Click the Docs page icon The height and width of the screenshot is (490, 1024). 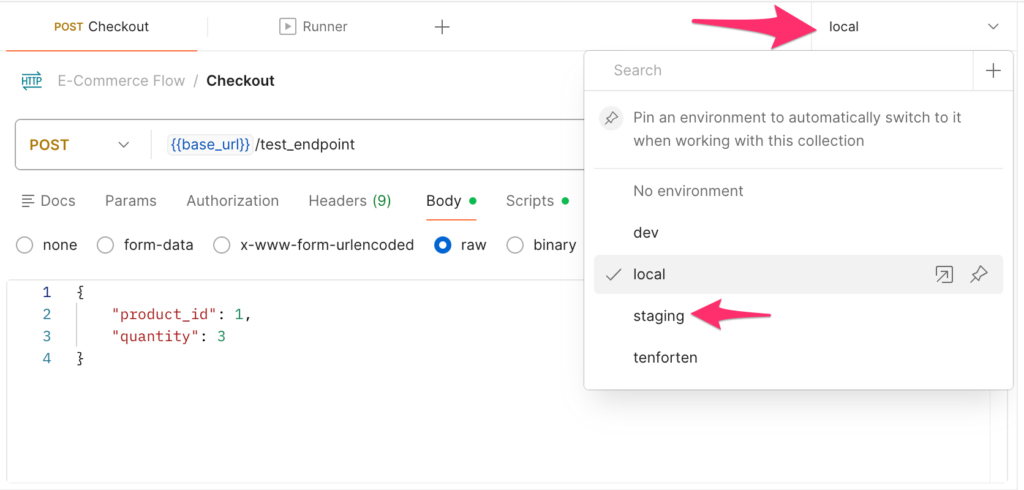(28, 201)
